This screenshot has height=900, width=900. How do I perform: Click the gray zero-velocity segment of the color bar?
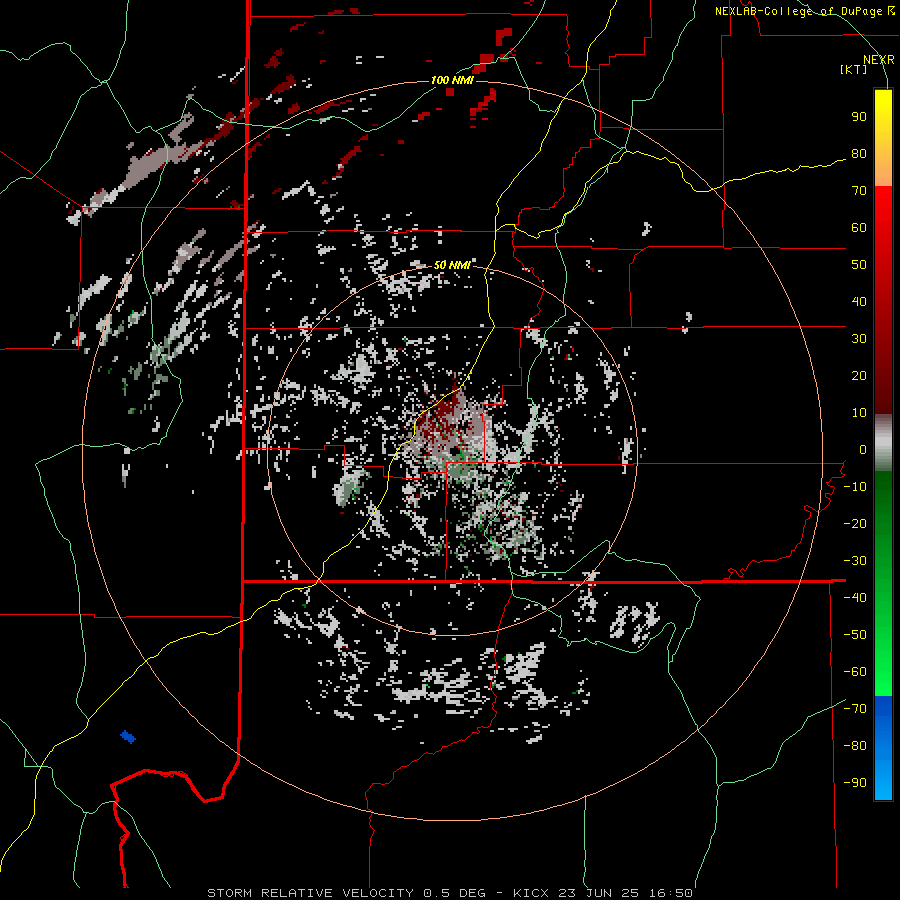point(883,443)
